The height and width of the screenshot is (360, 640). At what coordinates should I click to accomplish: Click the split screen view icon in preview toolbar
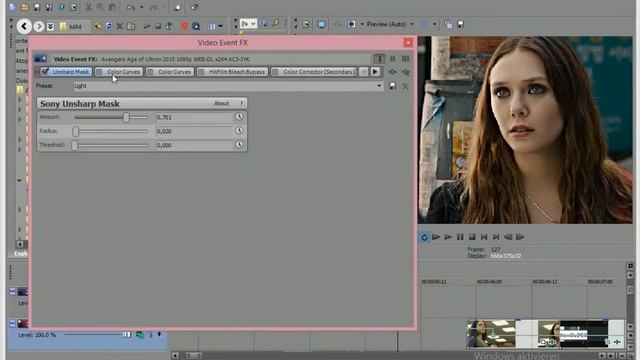pyautogui.click(x=351, y=24)
